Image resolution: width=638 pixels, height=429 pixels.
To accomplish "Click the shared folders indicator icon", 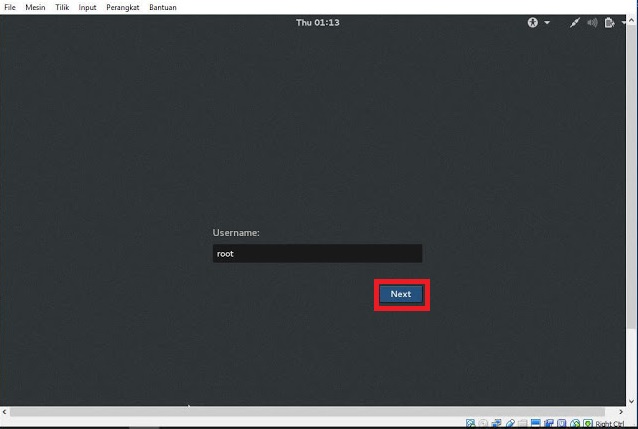I will coord(523,423).
